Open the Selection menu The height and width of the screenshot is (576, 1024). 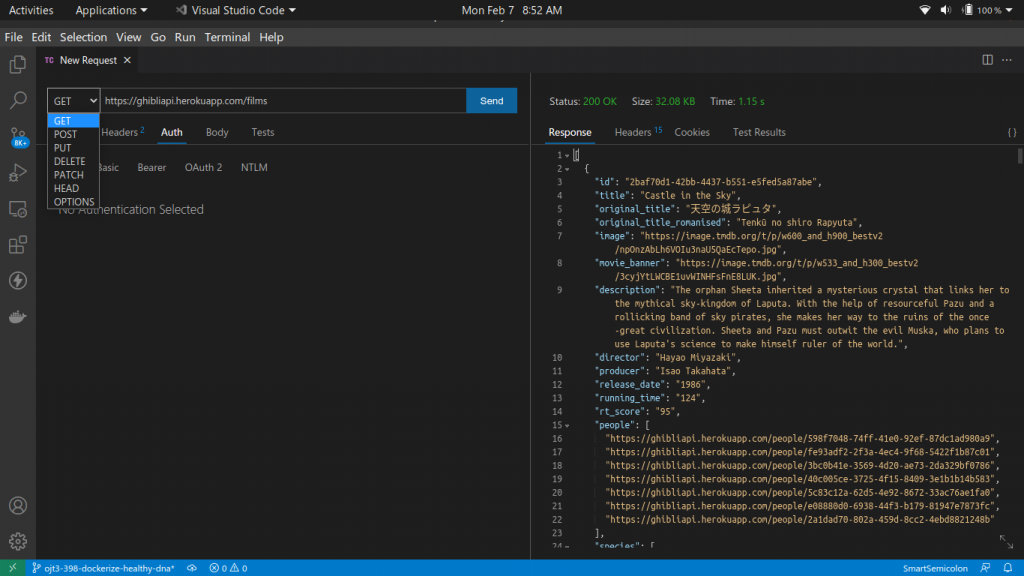tap(83, 37)
